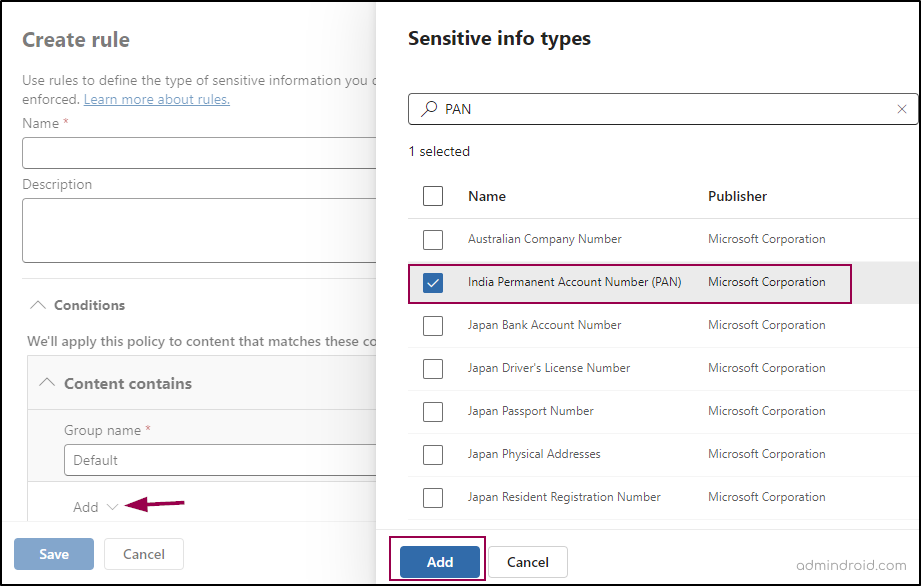Cancel the Sensitive info types panel

point(528,562)
